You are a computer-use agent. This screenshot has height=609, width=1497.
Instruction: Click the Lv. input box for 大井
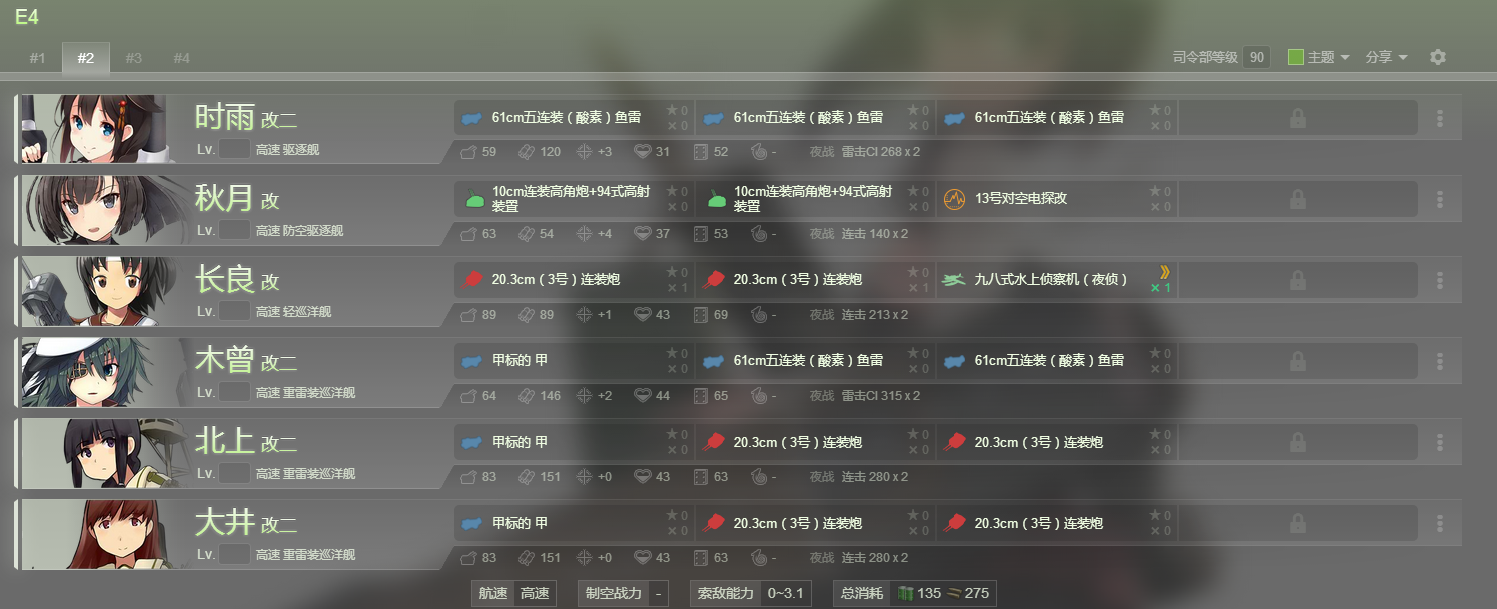(x=234, y=555)
